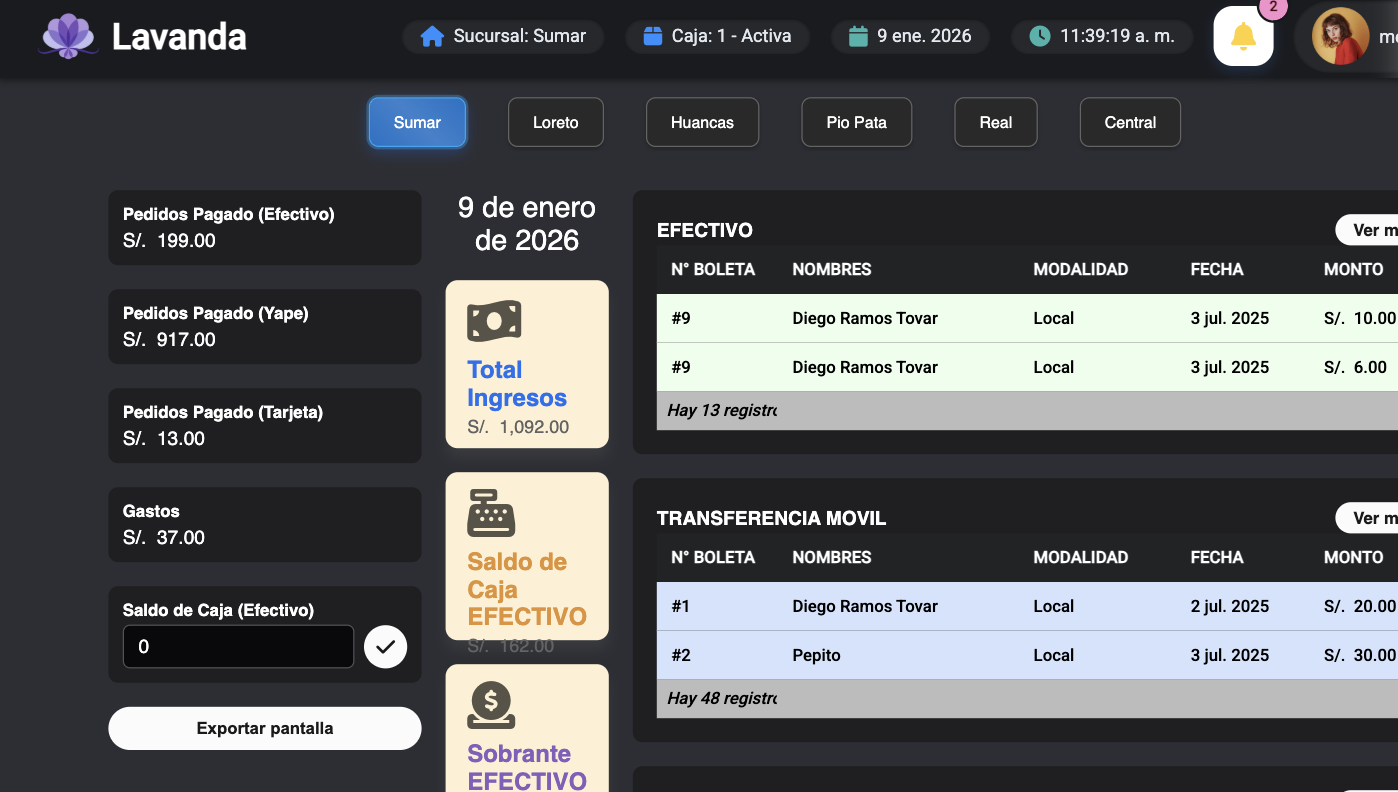Click the banknote icon on Total Ingresos card
The image size is (1398, 792).
click(x=494, y=321)
